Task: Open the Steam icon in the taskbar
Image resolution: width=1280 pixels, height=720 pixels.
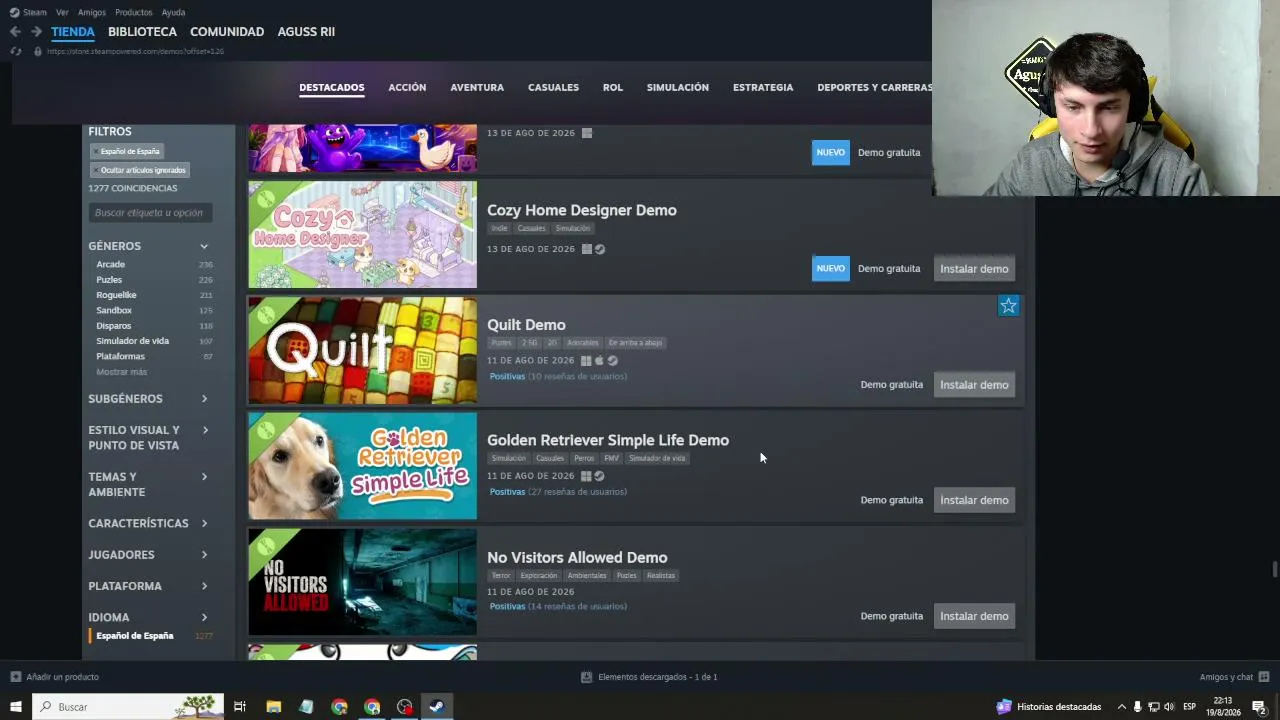Action: pos(437,707)
